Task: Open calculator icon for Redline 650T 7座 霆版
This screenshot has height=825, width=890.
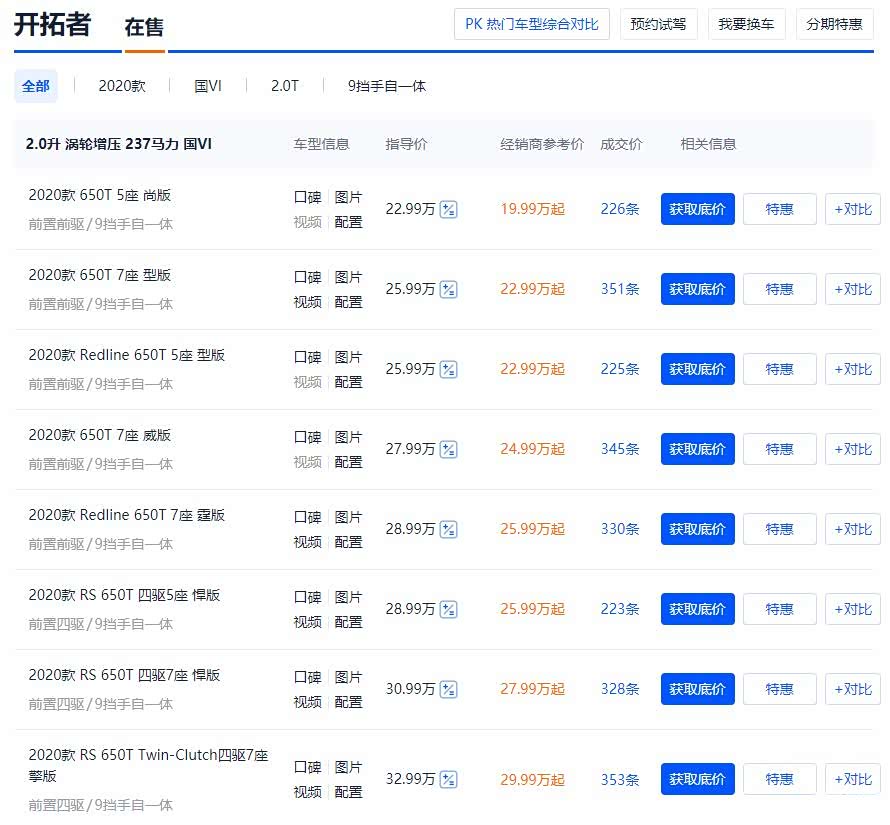Action: pos(448,530)
